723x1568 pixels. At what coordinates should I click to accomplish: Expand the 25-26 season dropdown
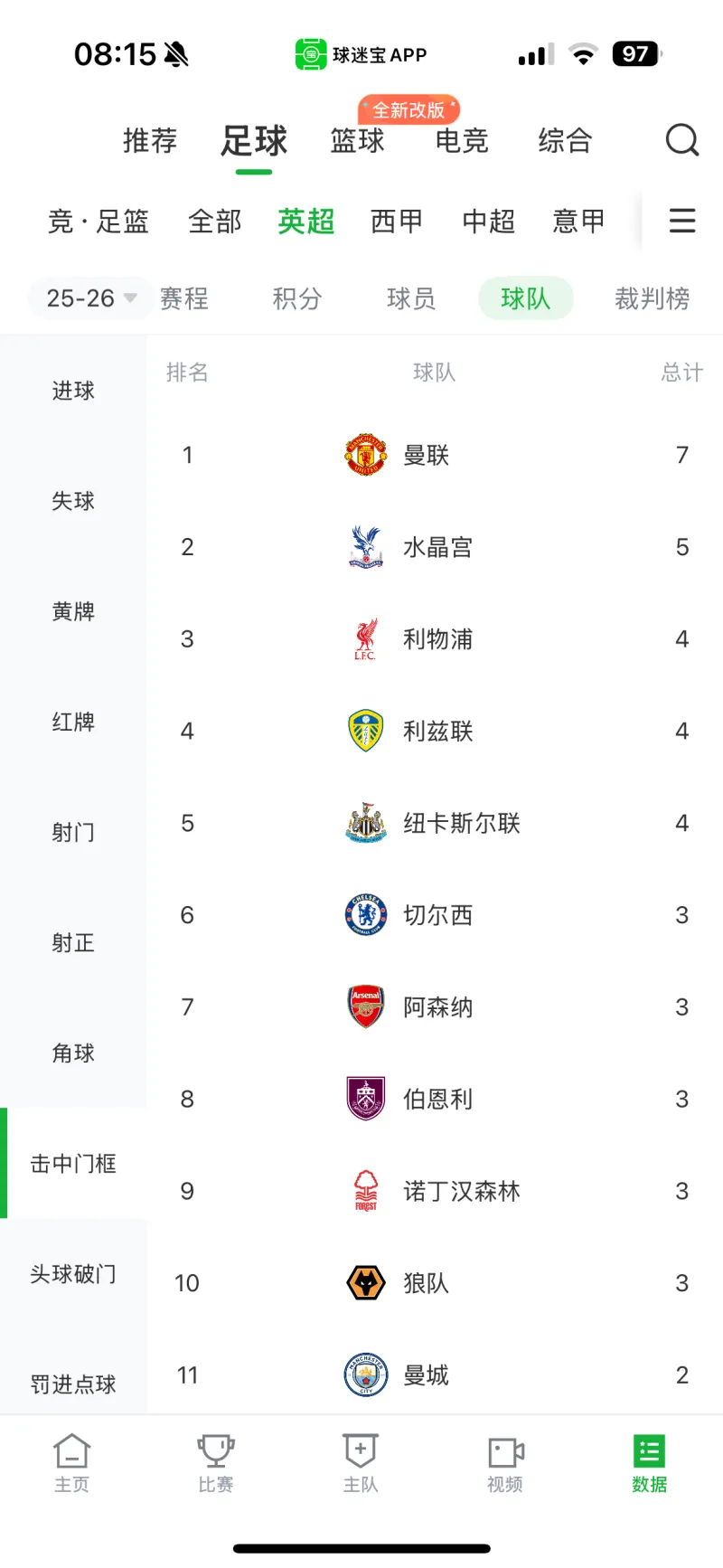click(90, 298)
